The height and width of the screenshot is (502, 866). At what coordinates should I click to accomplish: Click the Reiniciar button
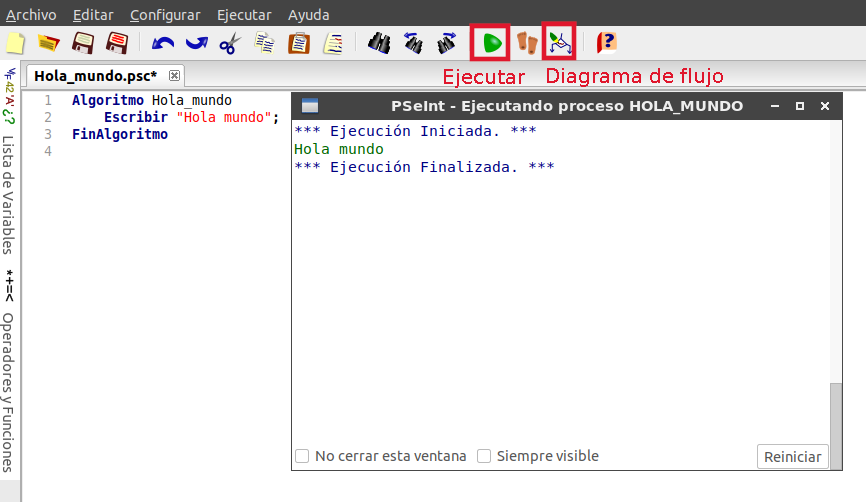(793, 457)
